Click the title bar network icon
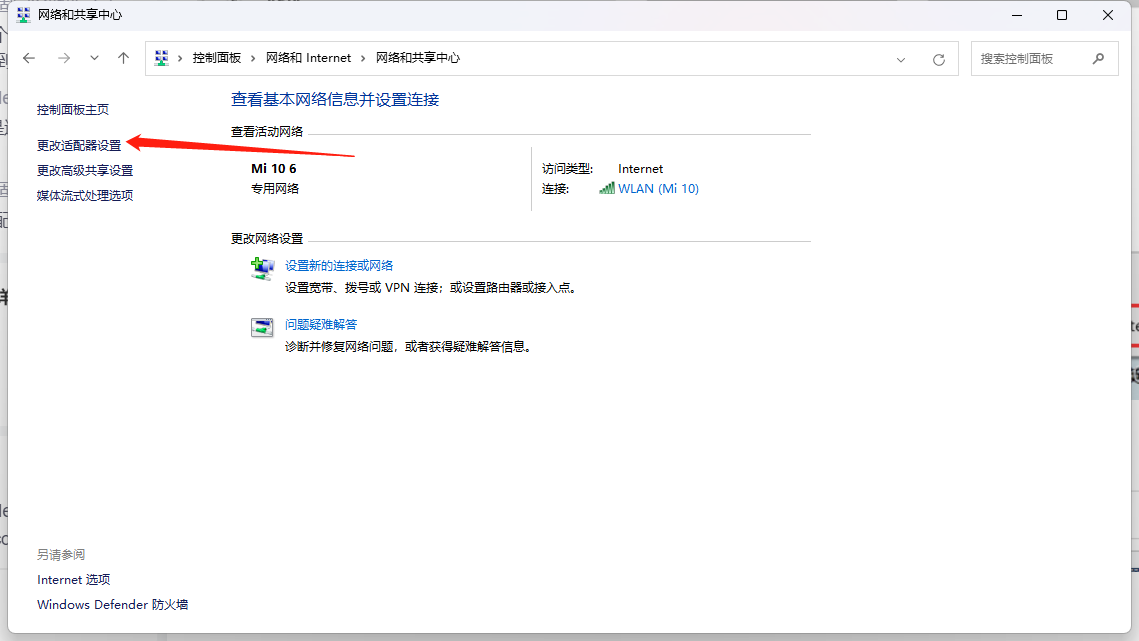 point(23,15)
